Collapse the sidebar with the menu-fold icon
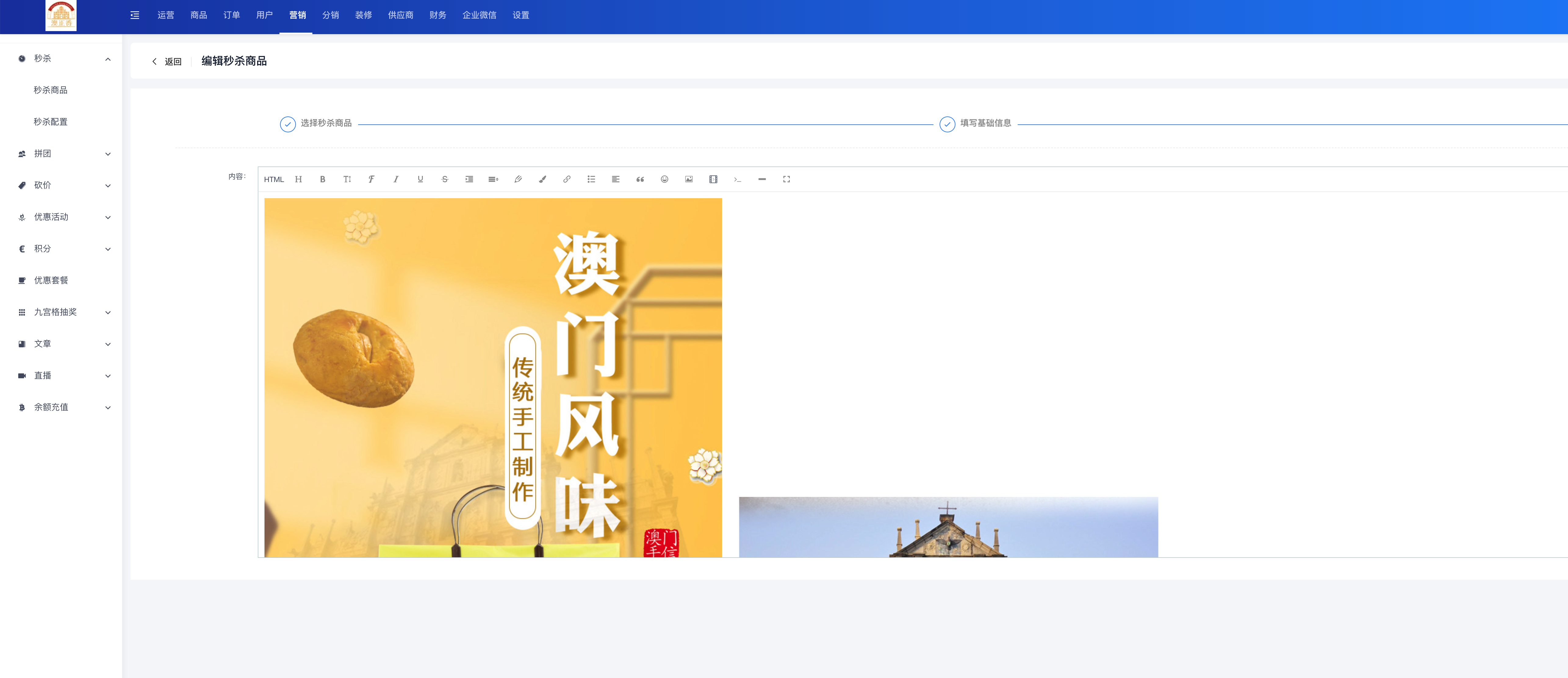This screenshot has width=1568, height=678. point(135,15)
